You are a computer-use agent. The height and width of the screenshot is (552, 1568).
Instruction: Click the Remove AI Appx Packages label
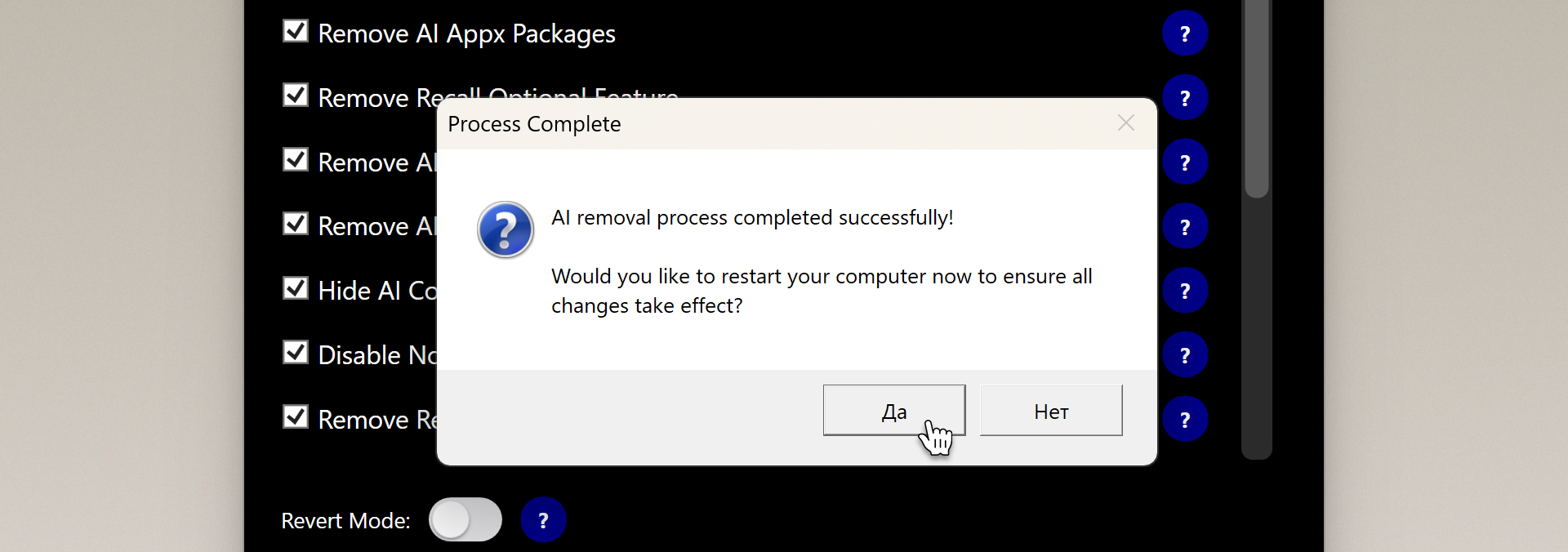pos(466,34)
